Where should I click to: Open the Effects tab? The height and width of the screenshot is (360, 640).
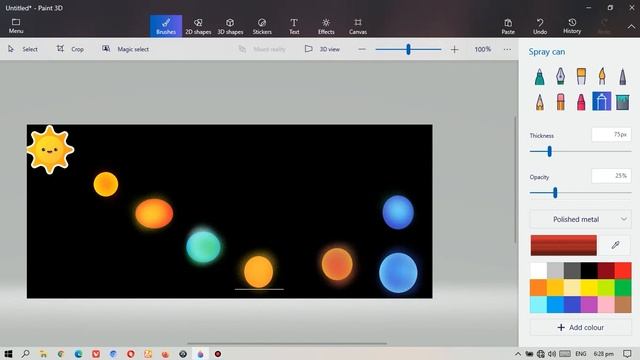pyautogui.click(x=326, y=26)
